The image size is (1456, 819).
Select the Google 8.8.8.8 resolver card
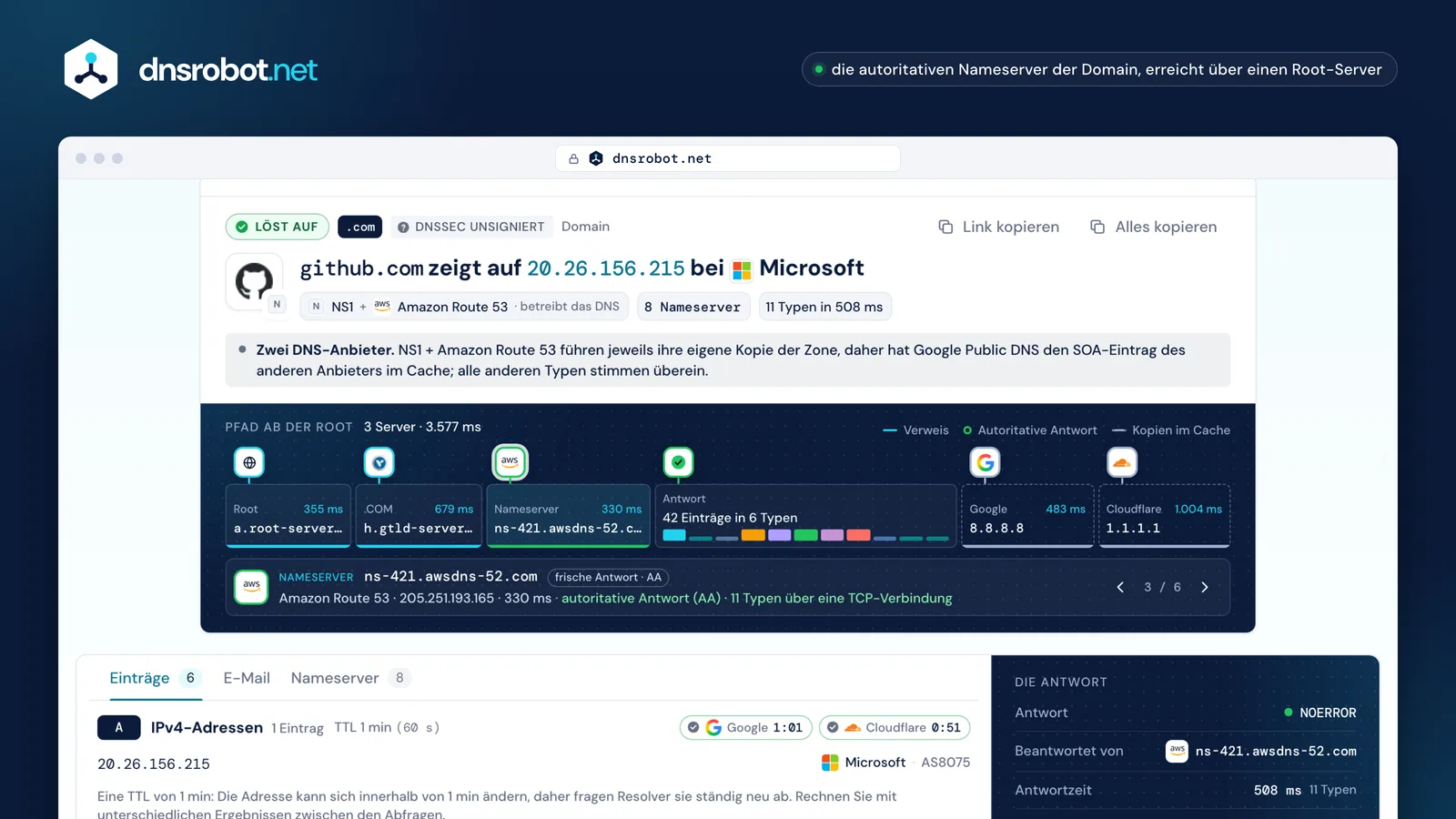tap(1027, 516)
